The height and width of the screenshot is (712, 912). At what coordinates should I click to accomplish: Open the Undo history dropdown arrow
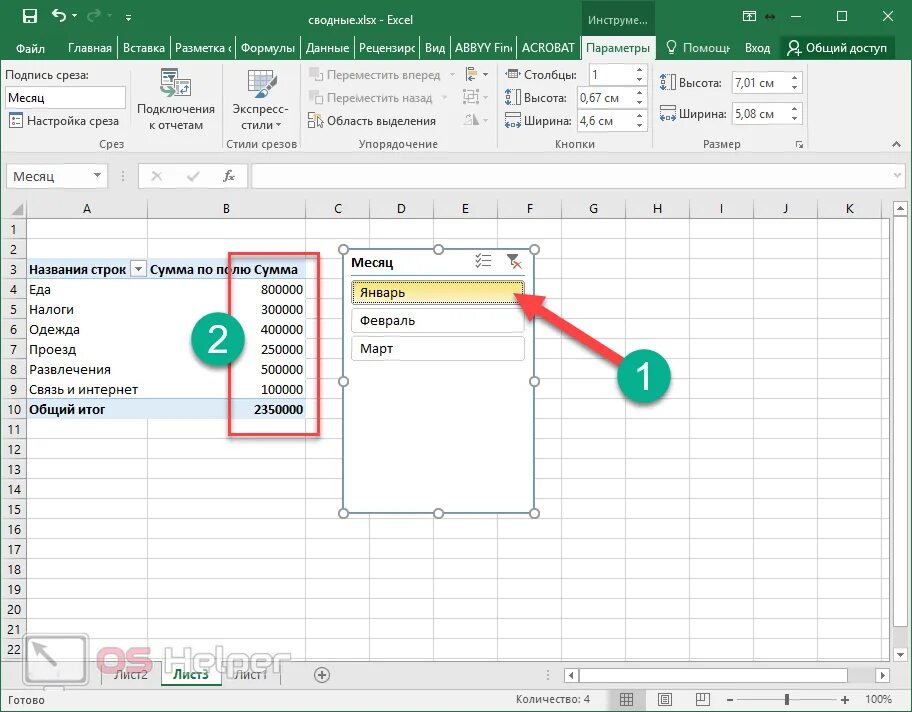pos(74,16)
